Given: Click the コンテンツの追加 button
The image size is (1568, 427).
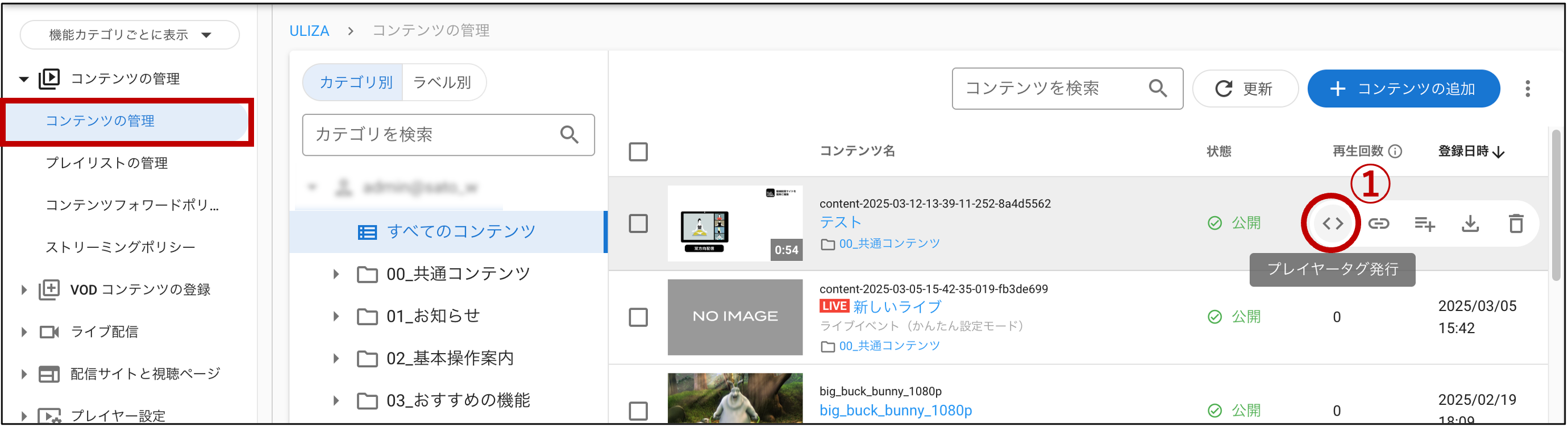Looking at the screenshot, I should click(1403, 89).
